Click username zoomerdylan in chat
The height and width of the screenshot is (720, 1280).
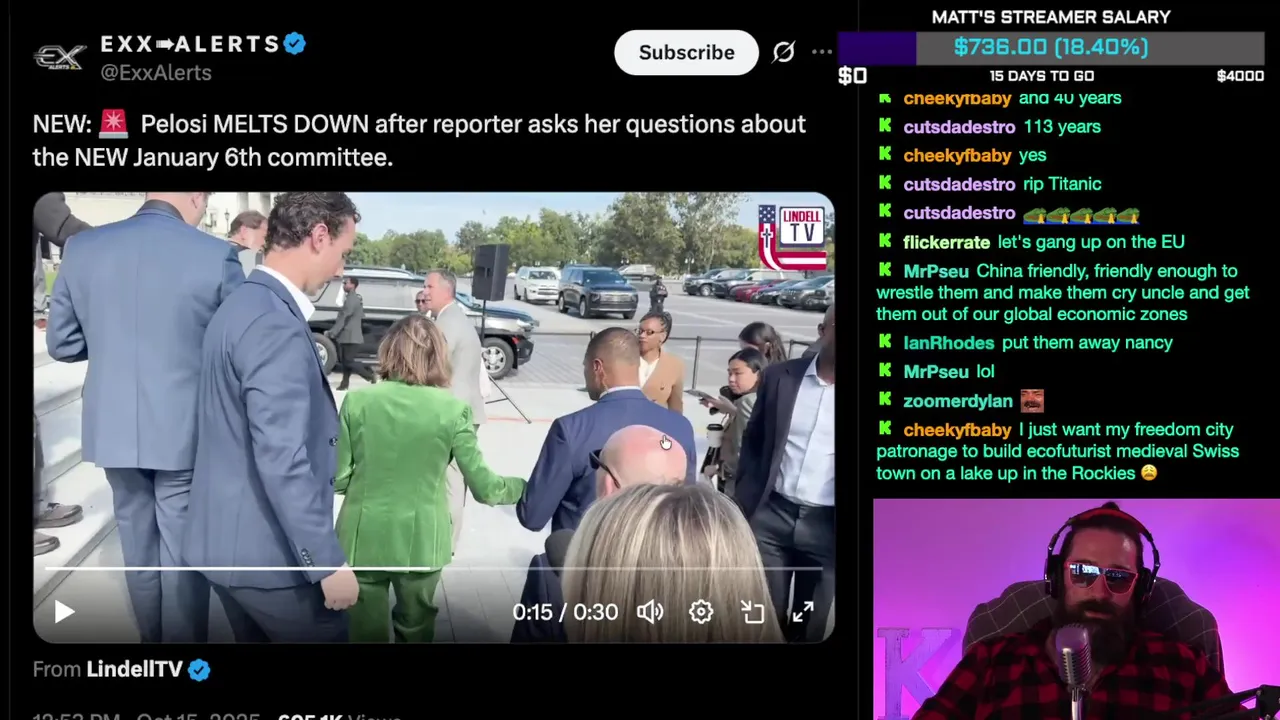pyautogui.click(x=957, y=401)
